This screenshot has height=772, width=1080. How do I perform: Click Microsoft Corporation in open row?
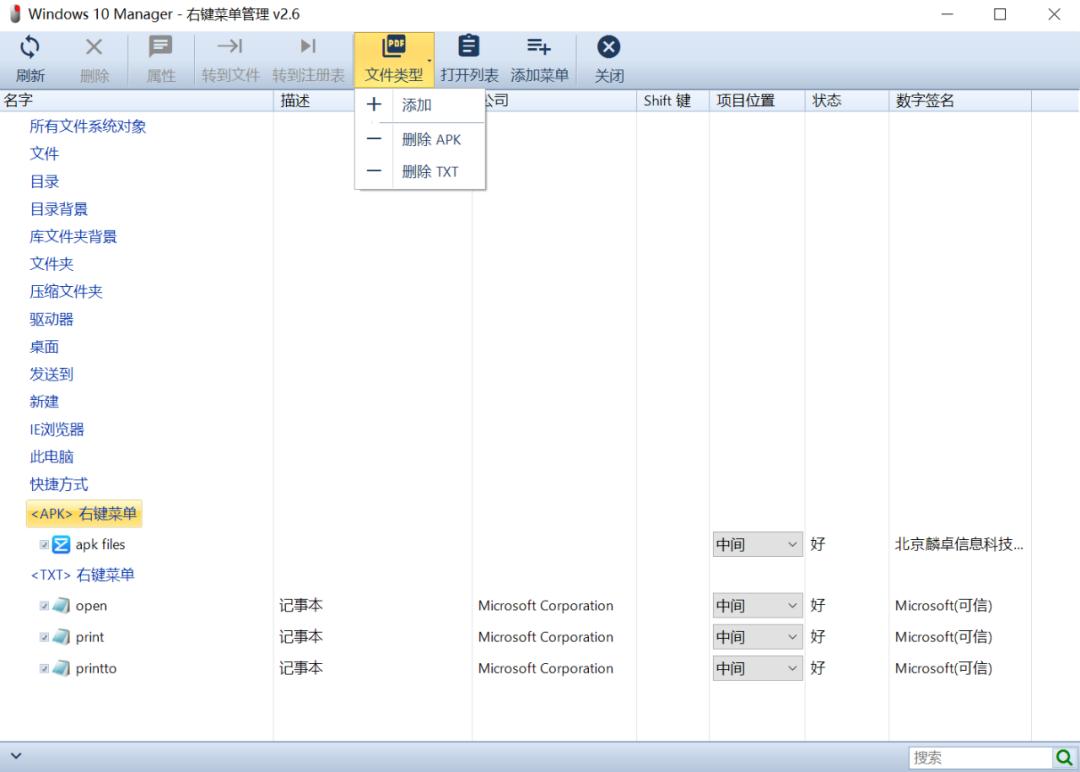point(546,606)
